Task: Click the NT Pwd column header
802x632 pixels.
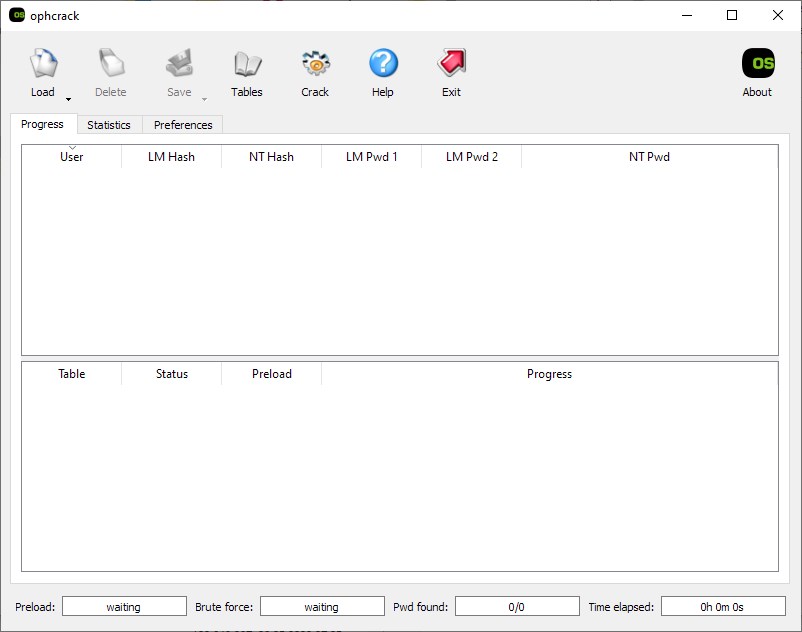Action: pyautogui.click(x=650, y=156)
